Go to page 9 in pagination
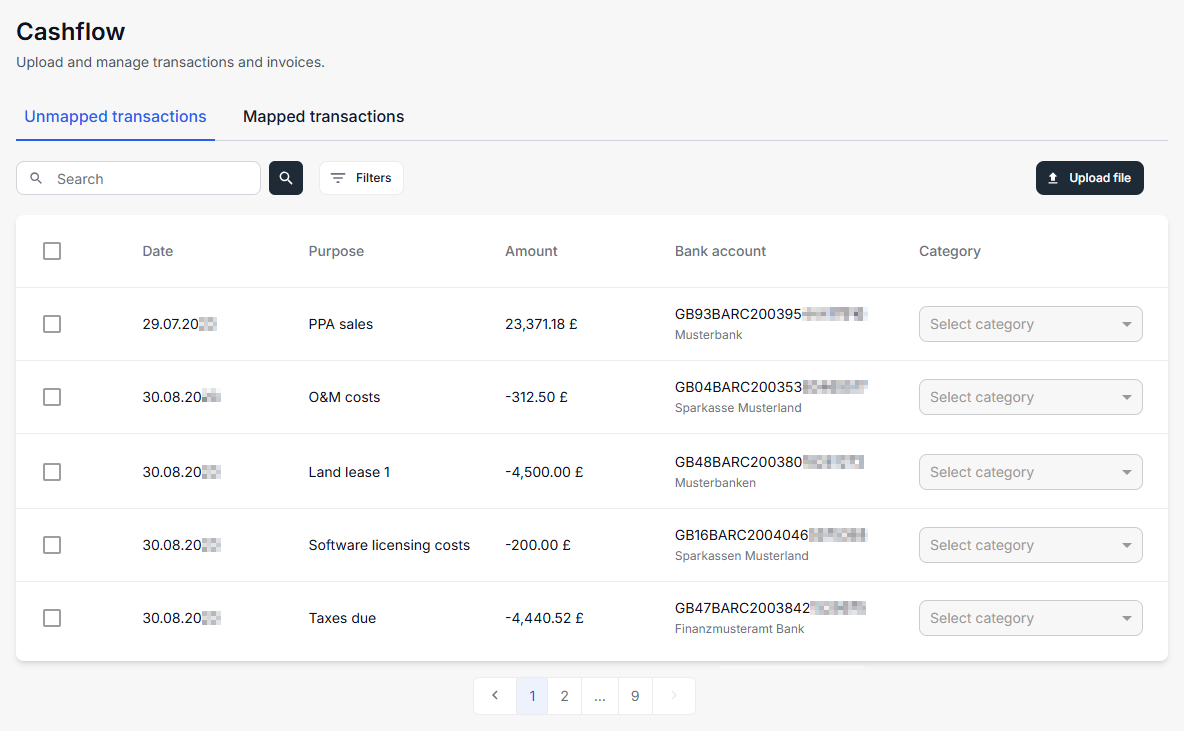Viewport: 1184px width, 731px height. [x=635, y=696]
